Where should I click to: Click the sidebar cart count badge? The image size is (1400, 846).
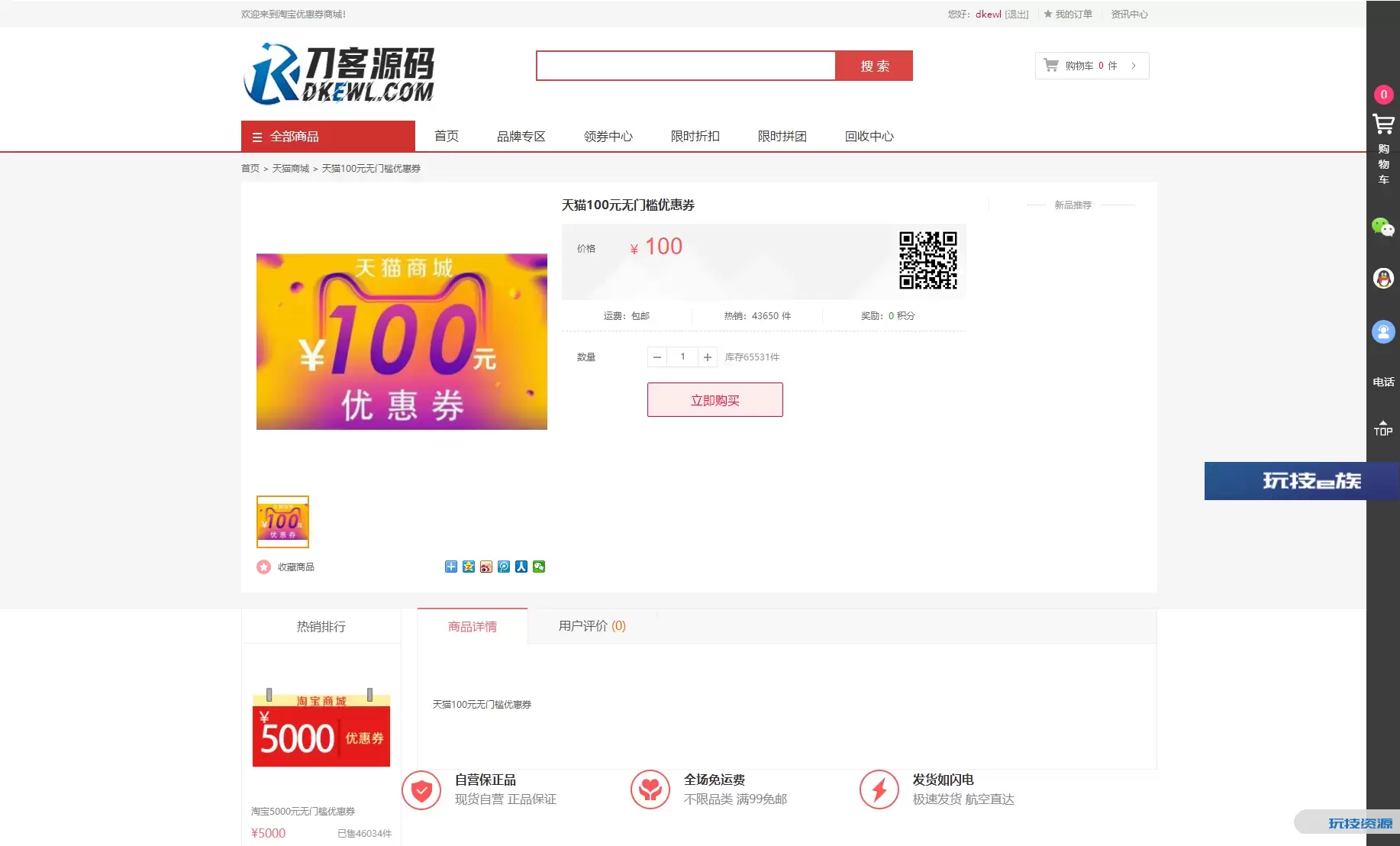(x=1383, y=95)
